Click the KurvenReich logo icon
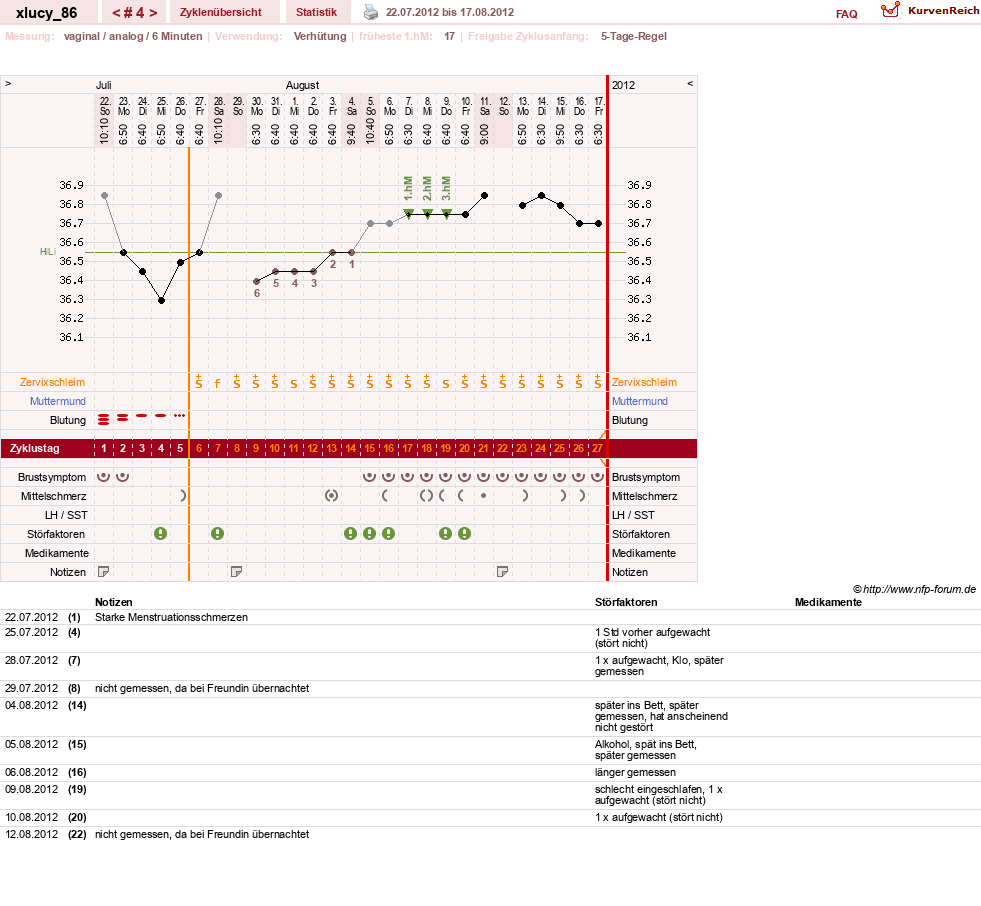 pyautogui.click(x=890, y=10)
